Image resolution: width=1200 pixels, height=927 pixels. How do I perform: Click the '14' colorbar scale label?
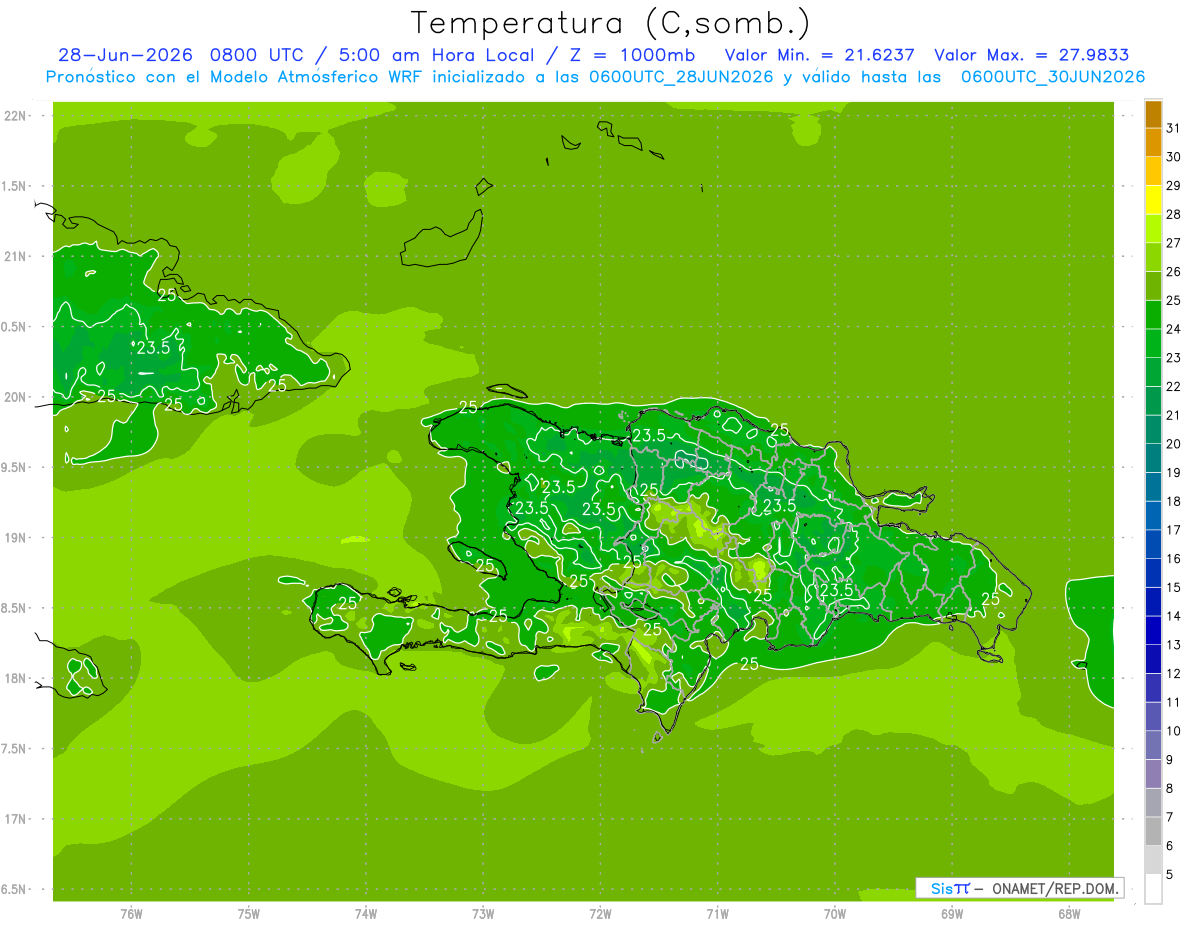pos(1173,616)
